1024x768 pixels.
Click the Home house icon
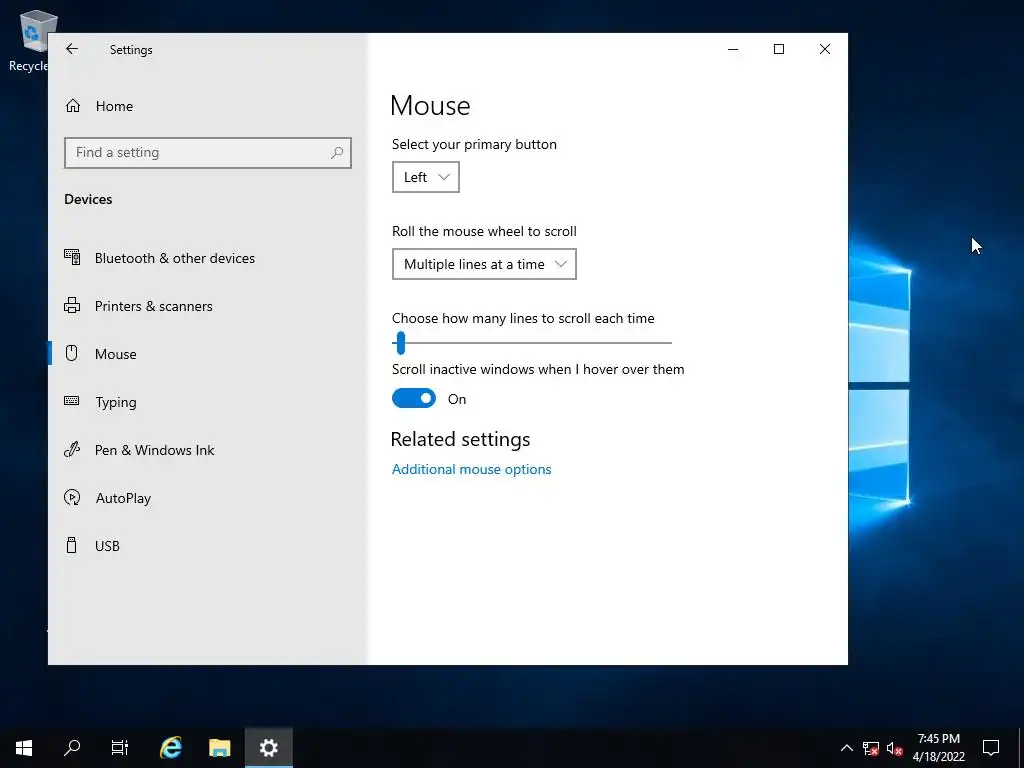[72, 106]
